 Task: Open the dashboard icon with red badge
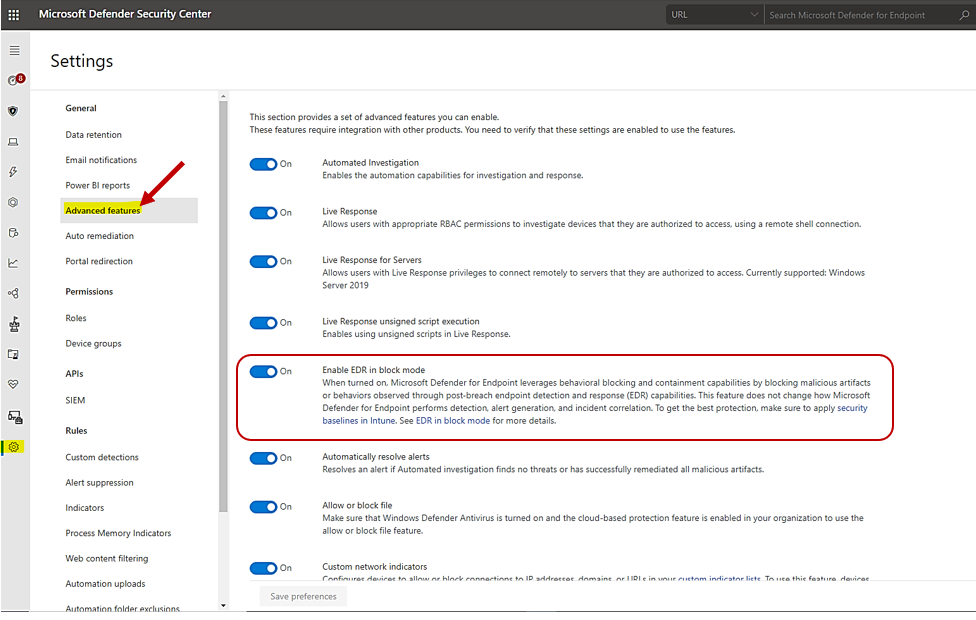(x=15, y=80)
